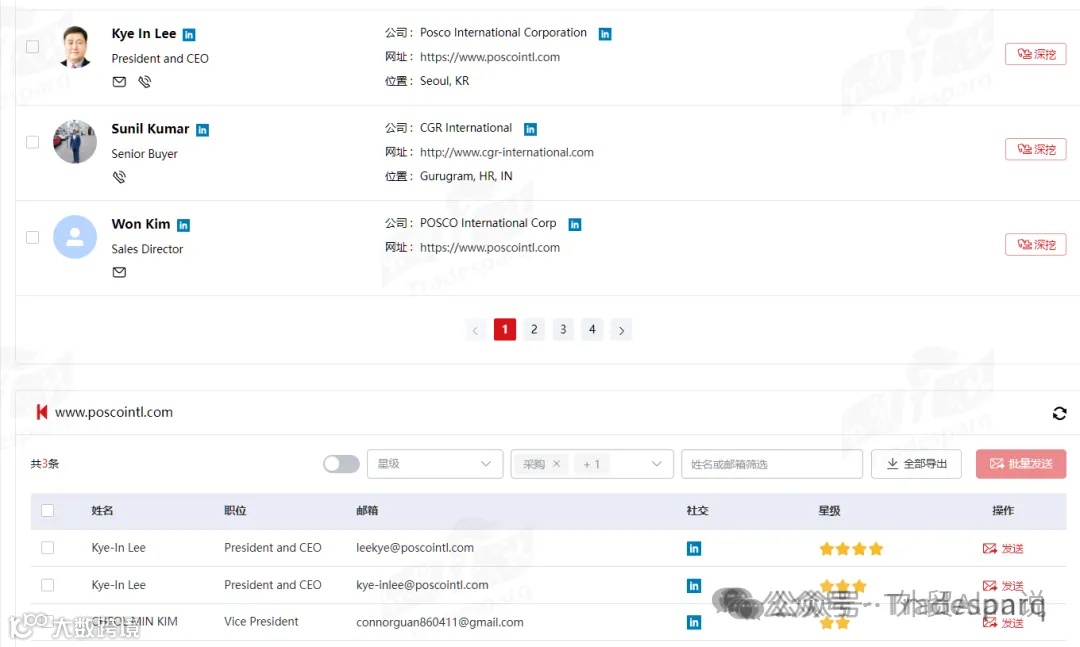Open CGR International LinkedIn icon
Screen dimensions: 1080x647
pos(530,129)
